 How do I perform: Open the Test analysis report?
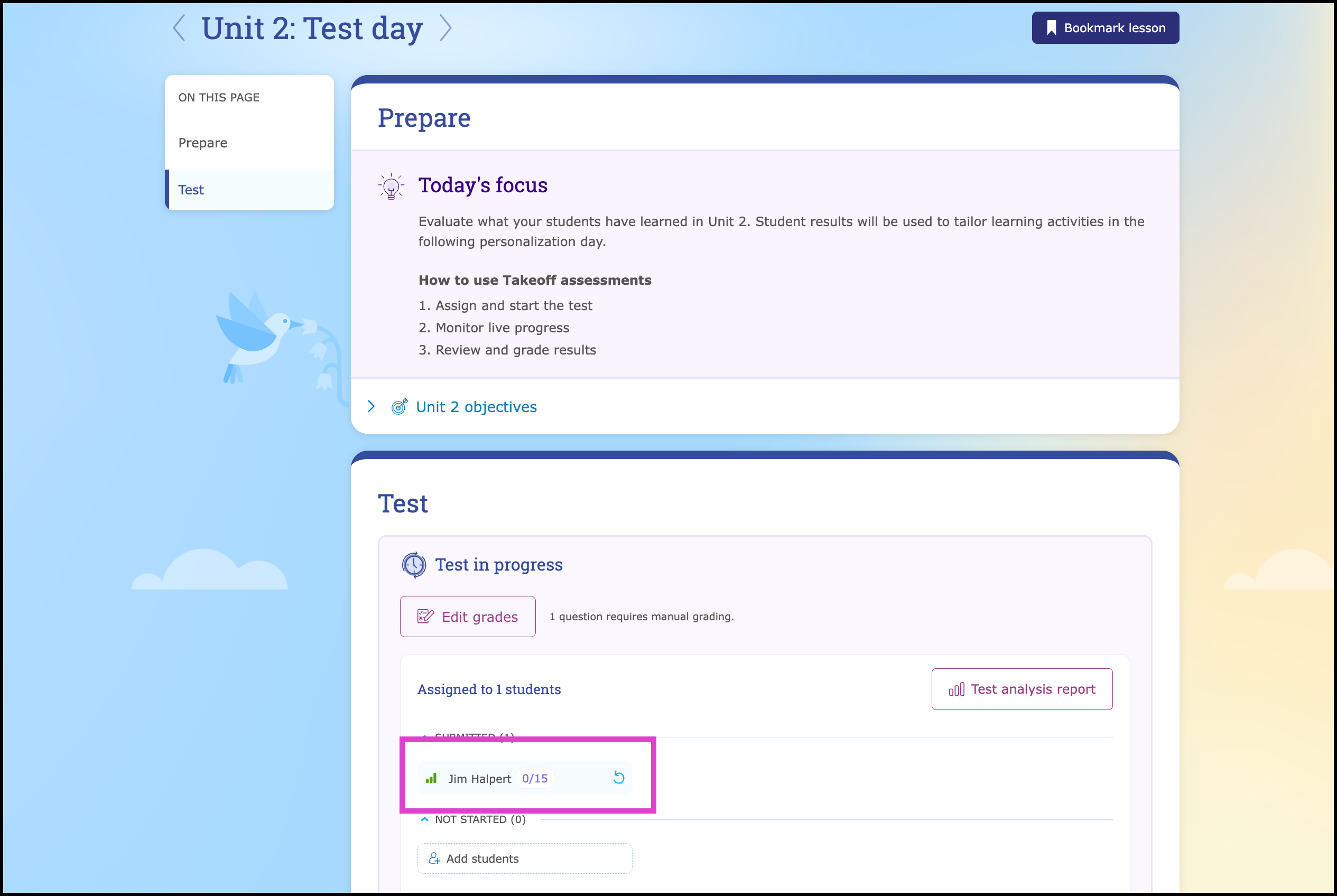coord(1022,689)
